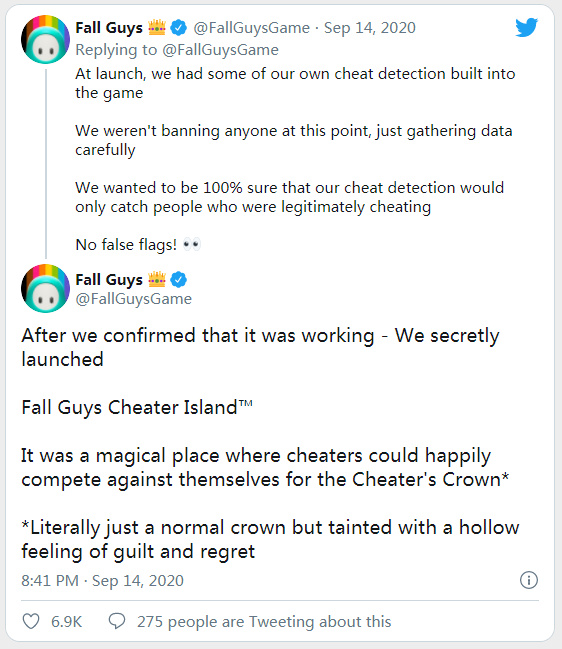
Task: Click the 6.9K likes count
Action: [66, 622]
